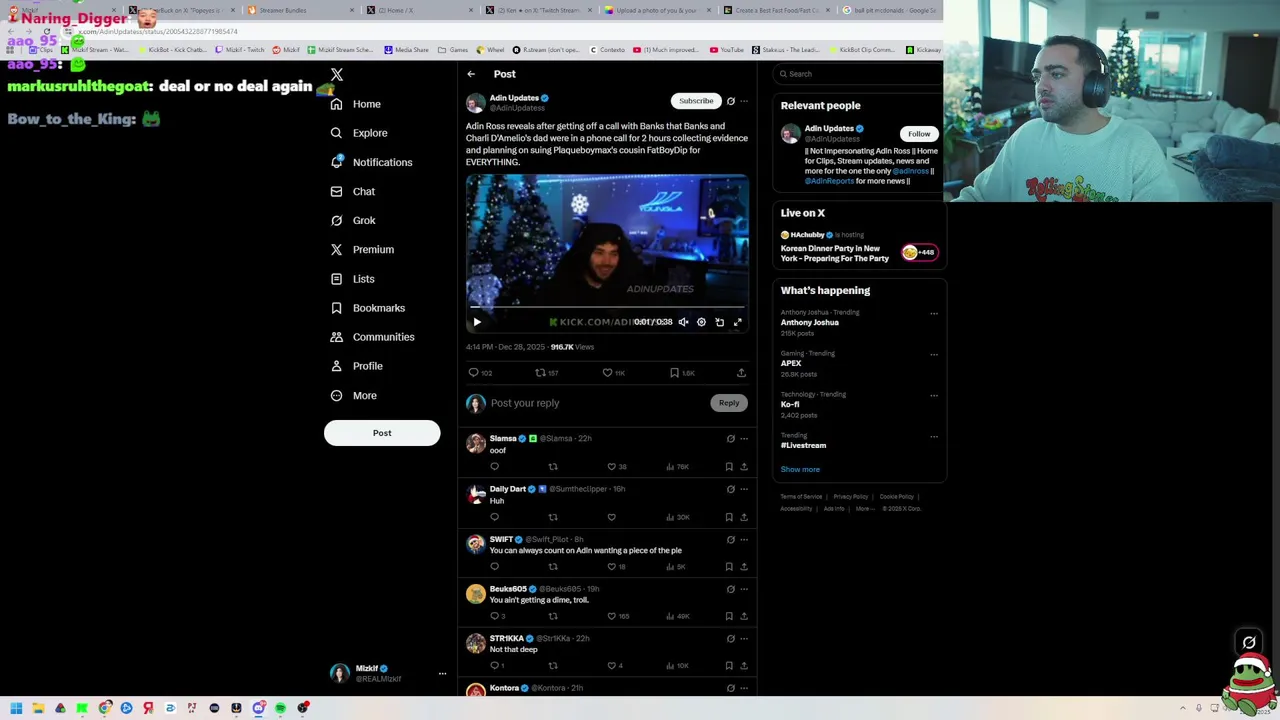Like Daily Dart's Huh reply
The image size is (1280, 720).
[x=612, y=517]
